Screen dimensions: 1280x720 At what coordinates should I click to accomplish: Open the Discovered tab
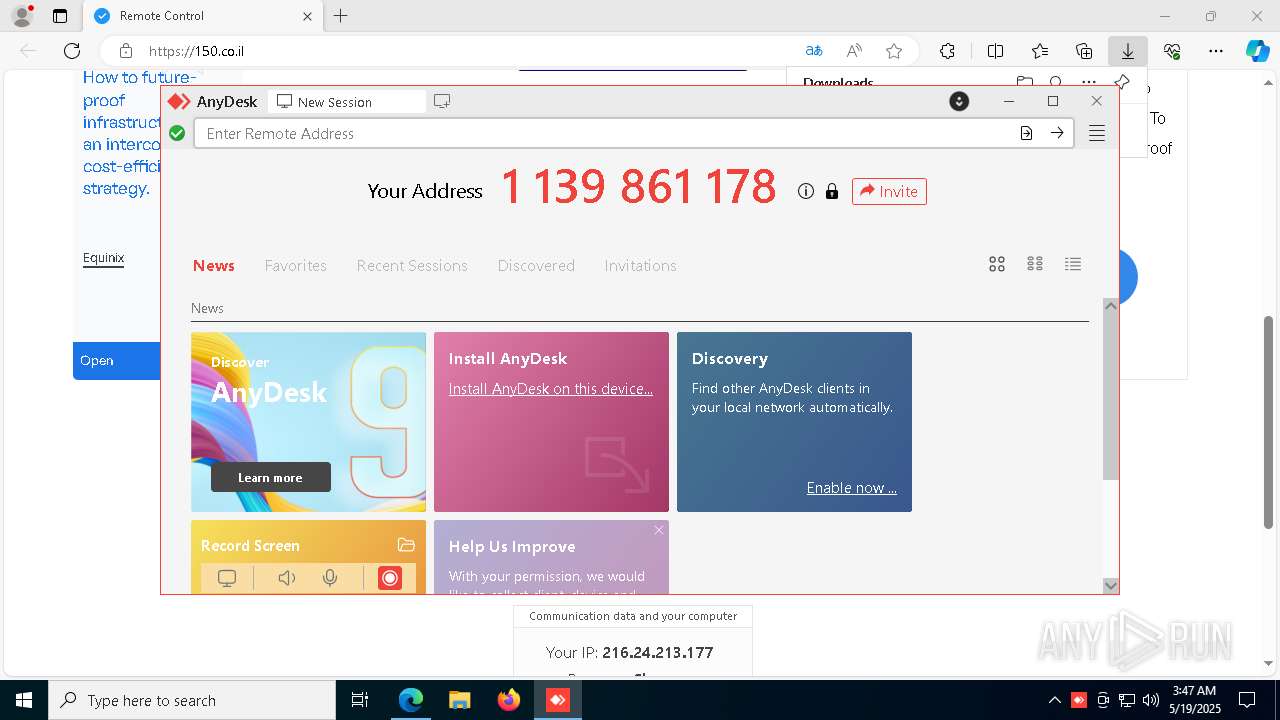pos(536,265)
